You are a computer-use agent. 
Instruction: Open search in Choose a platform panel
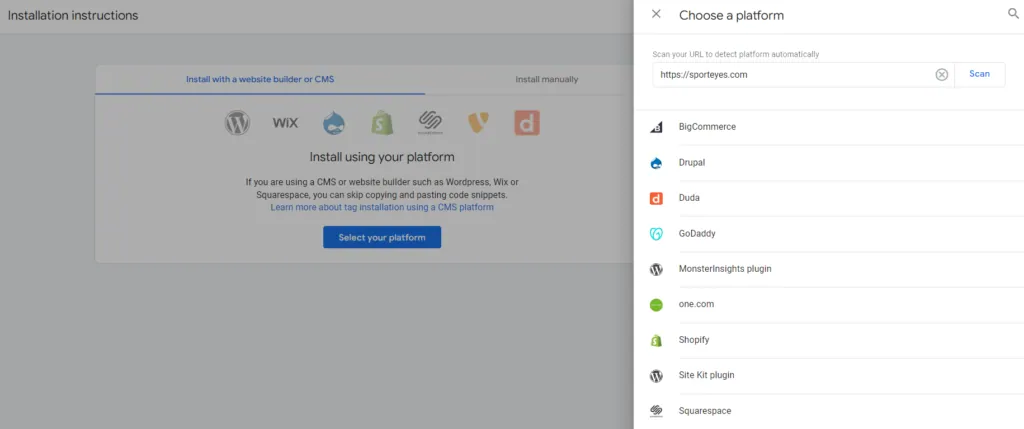click(1014, 14)
